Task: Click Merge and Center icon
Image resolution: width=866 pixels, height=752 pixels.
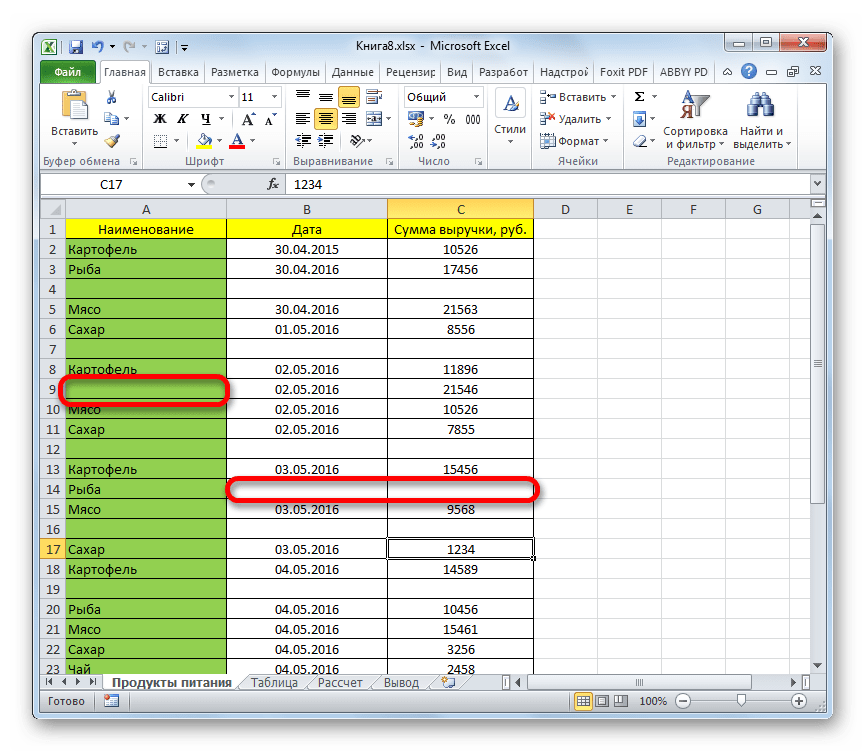Action: click(374, 119)
